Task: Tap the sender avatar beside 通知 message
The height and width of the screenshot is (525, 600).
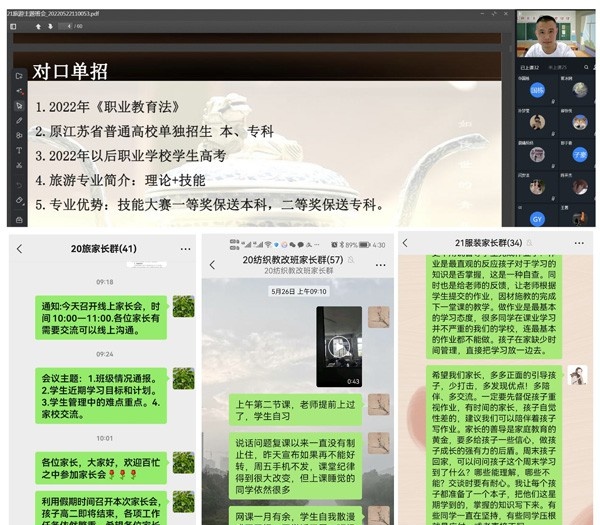Action: point(183,306)
